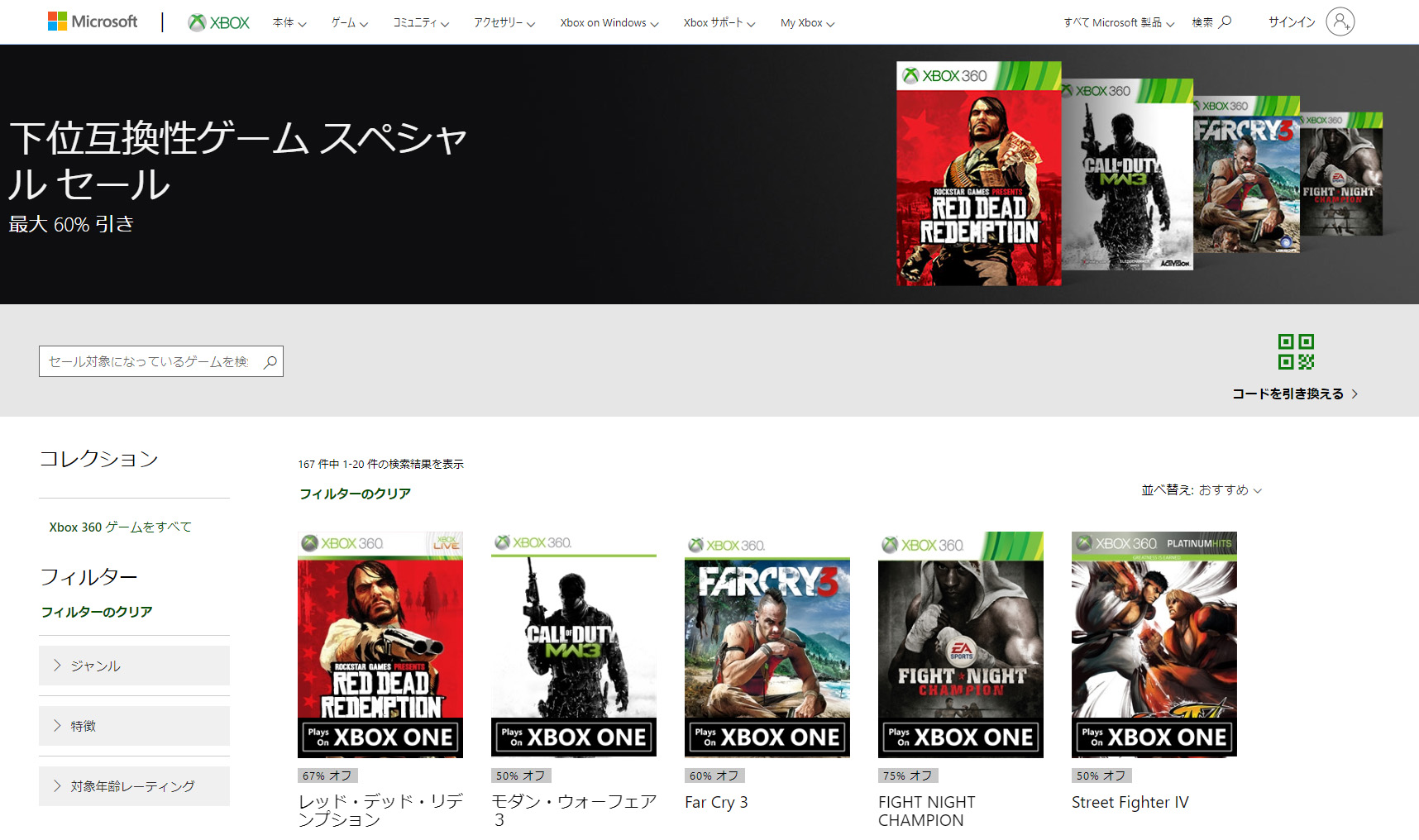
Task: Expand the 対象年齢レーティング filter
Action: click(134, 786)
